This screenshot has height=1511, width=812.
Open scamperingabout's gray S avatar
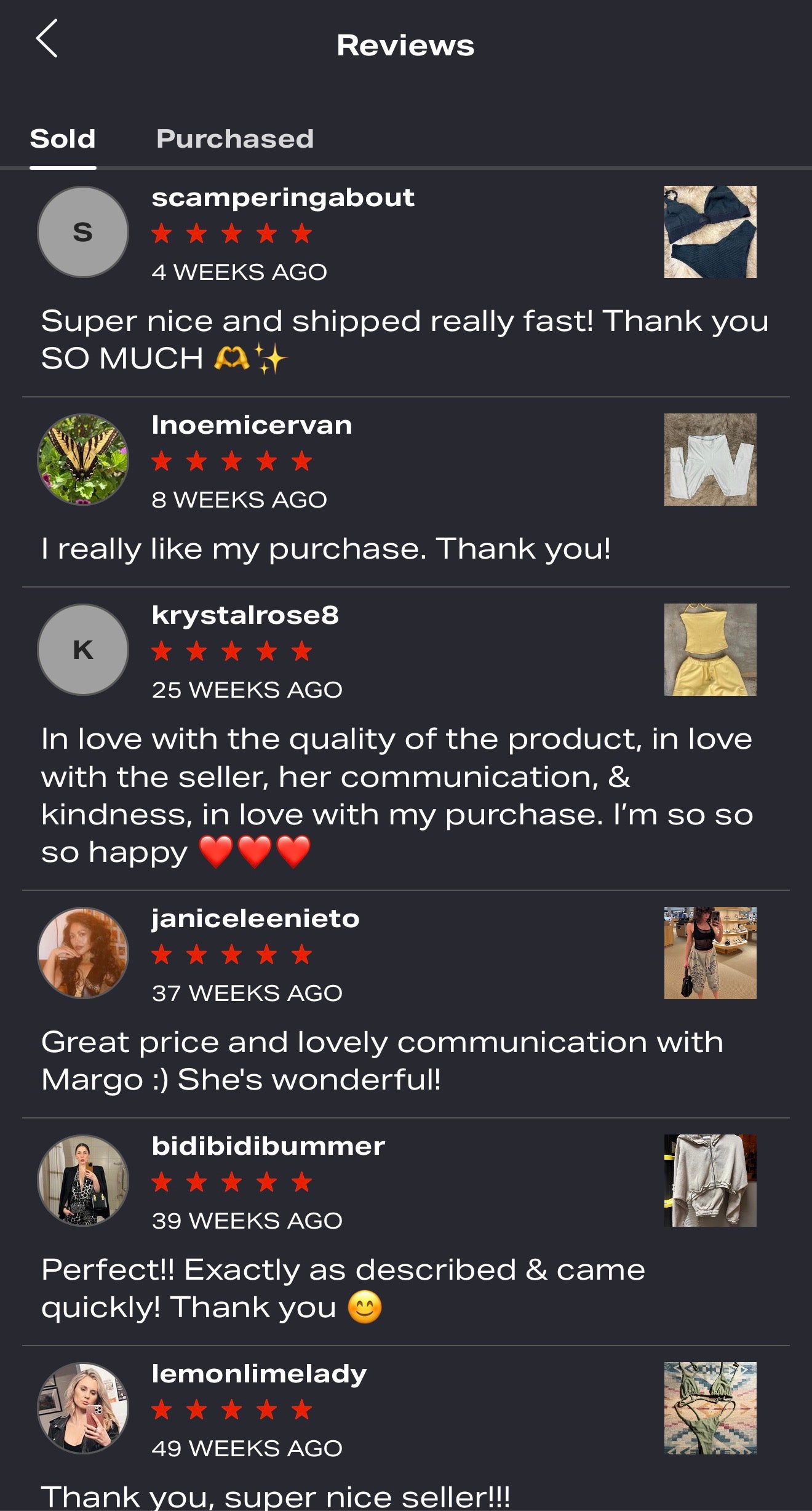pos(83,232)
